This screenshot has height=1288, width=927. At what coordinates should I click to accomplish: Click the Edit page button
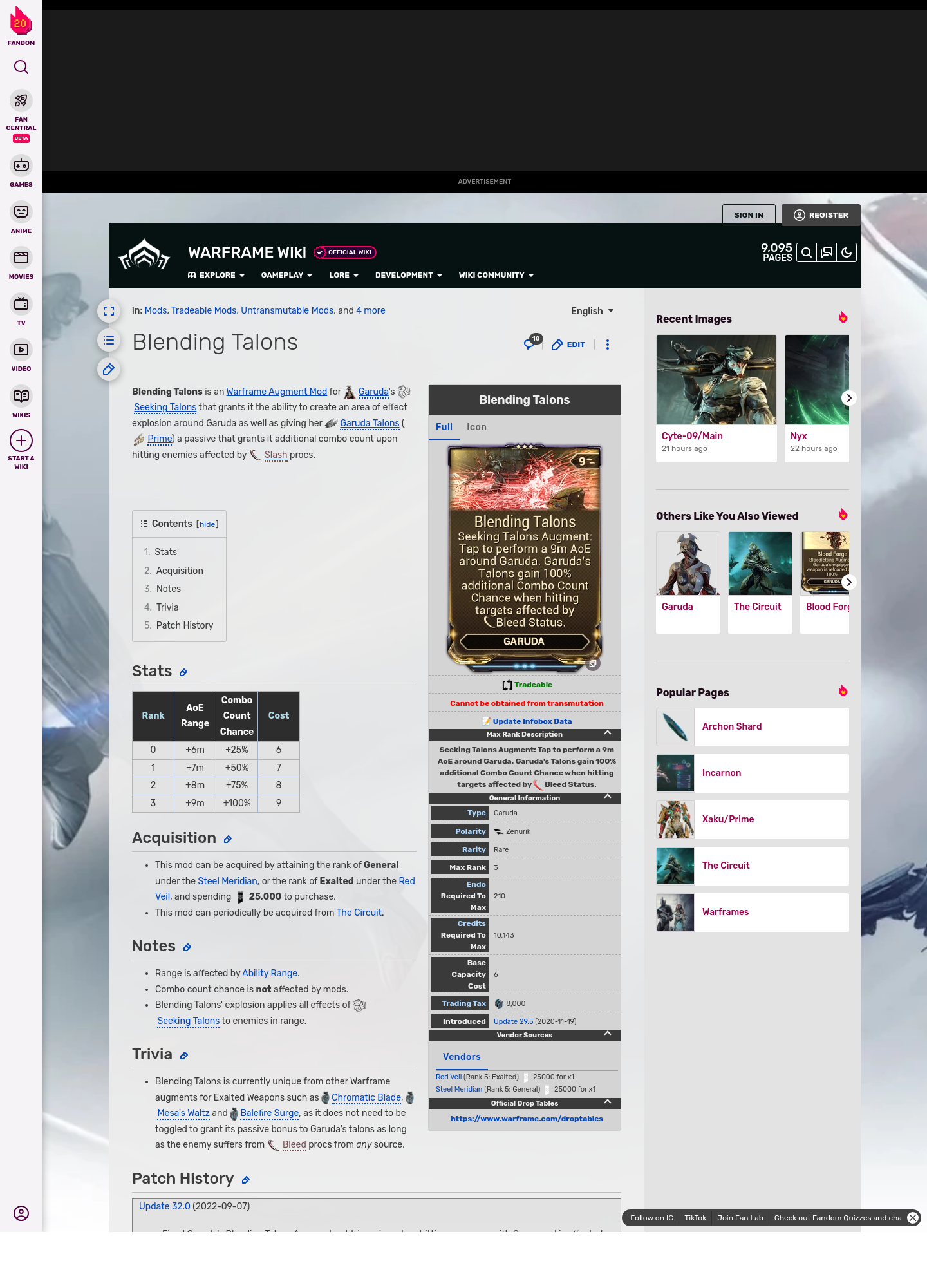(x=568, y=345)
